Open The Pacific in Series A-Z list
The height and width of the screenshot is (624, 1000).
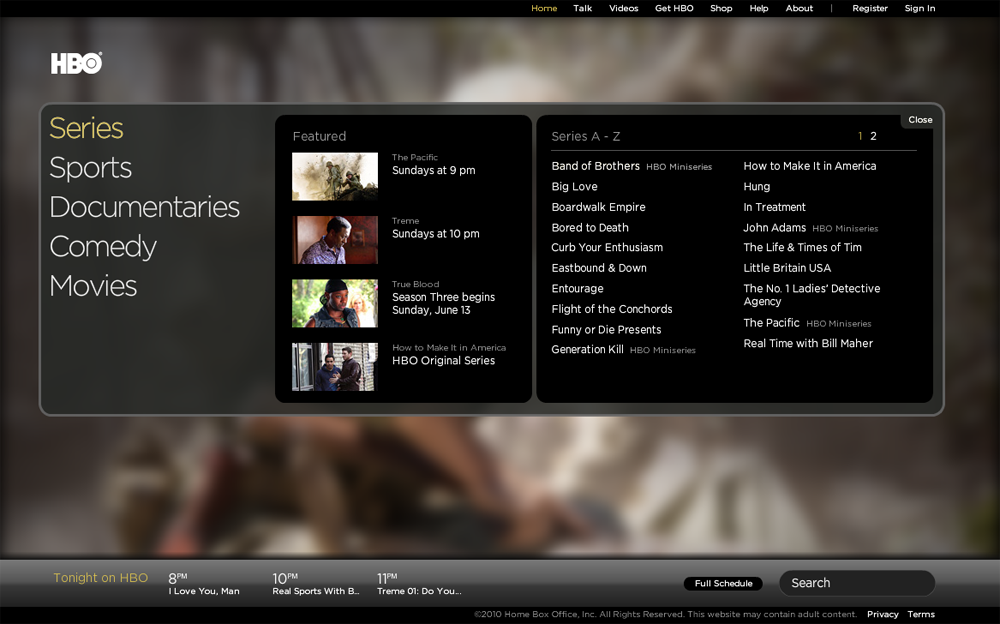[x=771, y=323]
